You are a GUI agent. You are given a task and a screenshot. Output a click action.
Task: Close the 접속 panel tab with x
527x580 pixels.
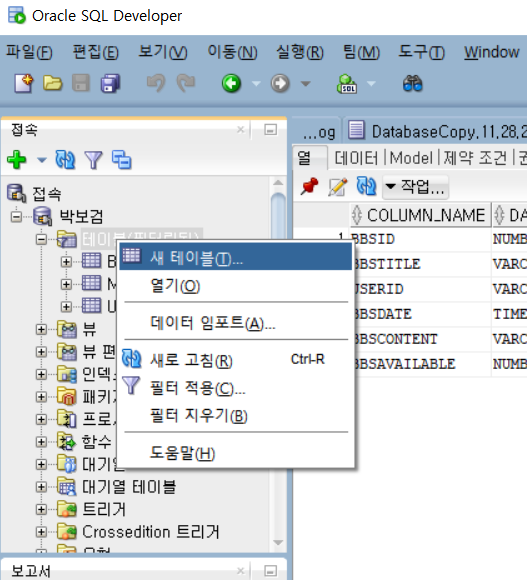[x=240, y=129]
